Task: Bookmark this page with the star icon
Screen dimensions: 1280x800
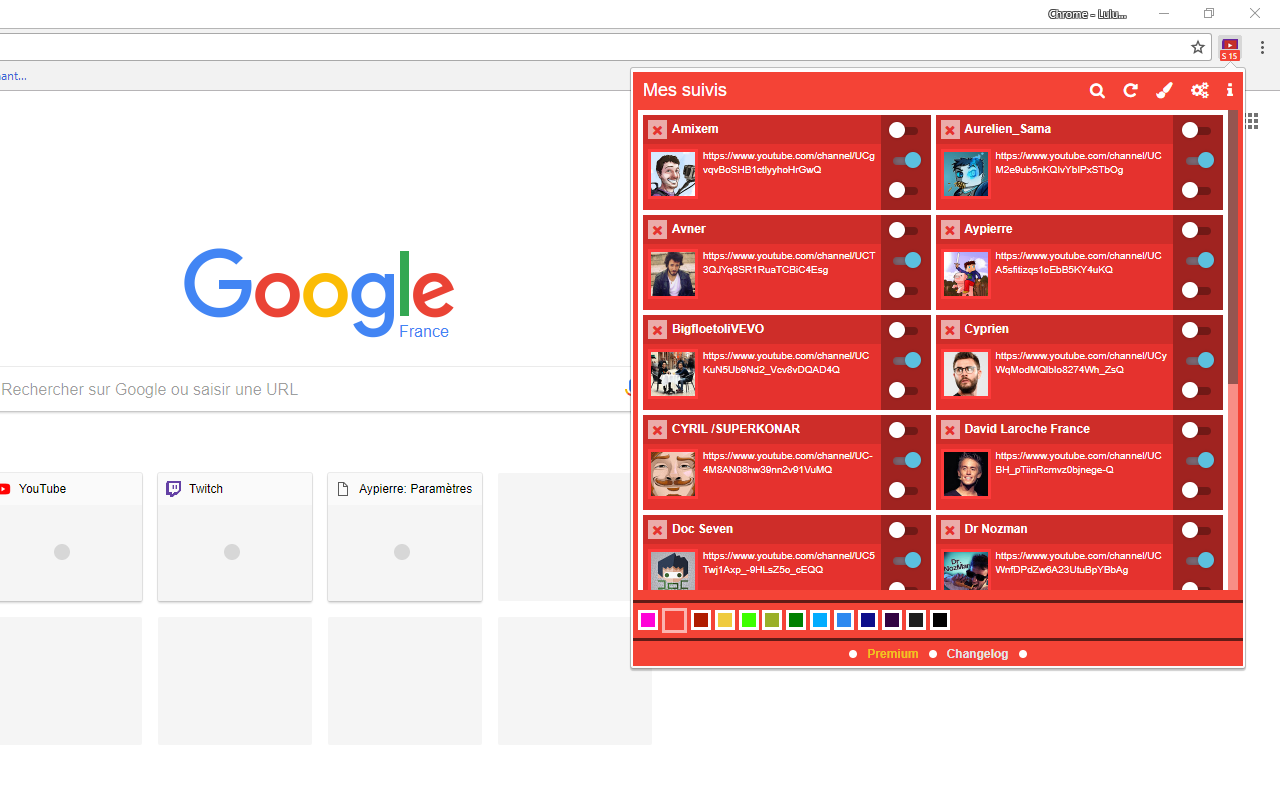Action: (1198, 47)
